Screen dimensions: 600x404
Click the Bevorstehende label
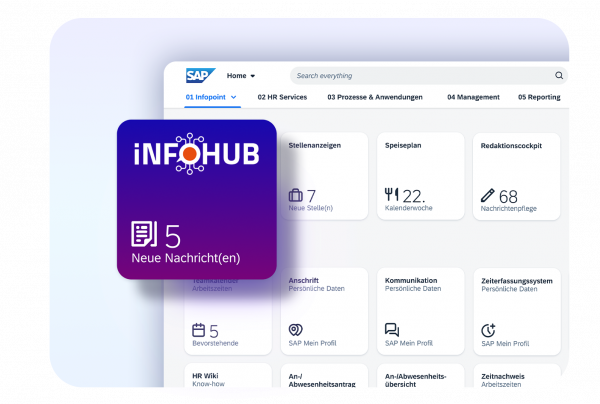point(215,343)
